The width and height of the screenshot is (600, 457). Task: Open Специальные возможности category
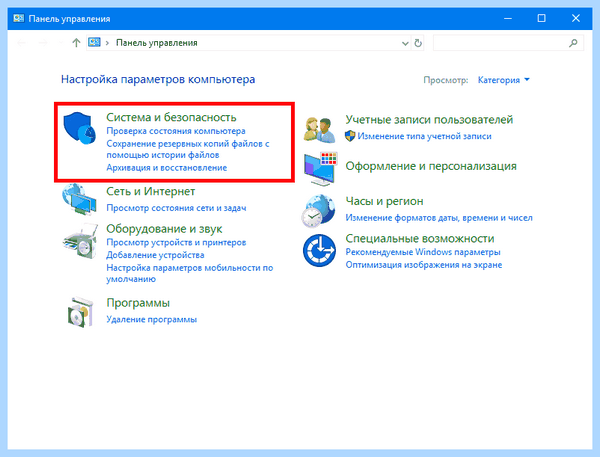tap(420, 238)
